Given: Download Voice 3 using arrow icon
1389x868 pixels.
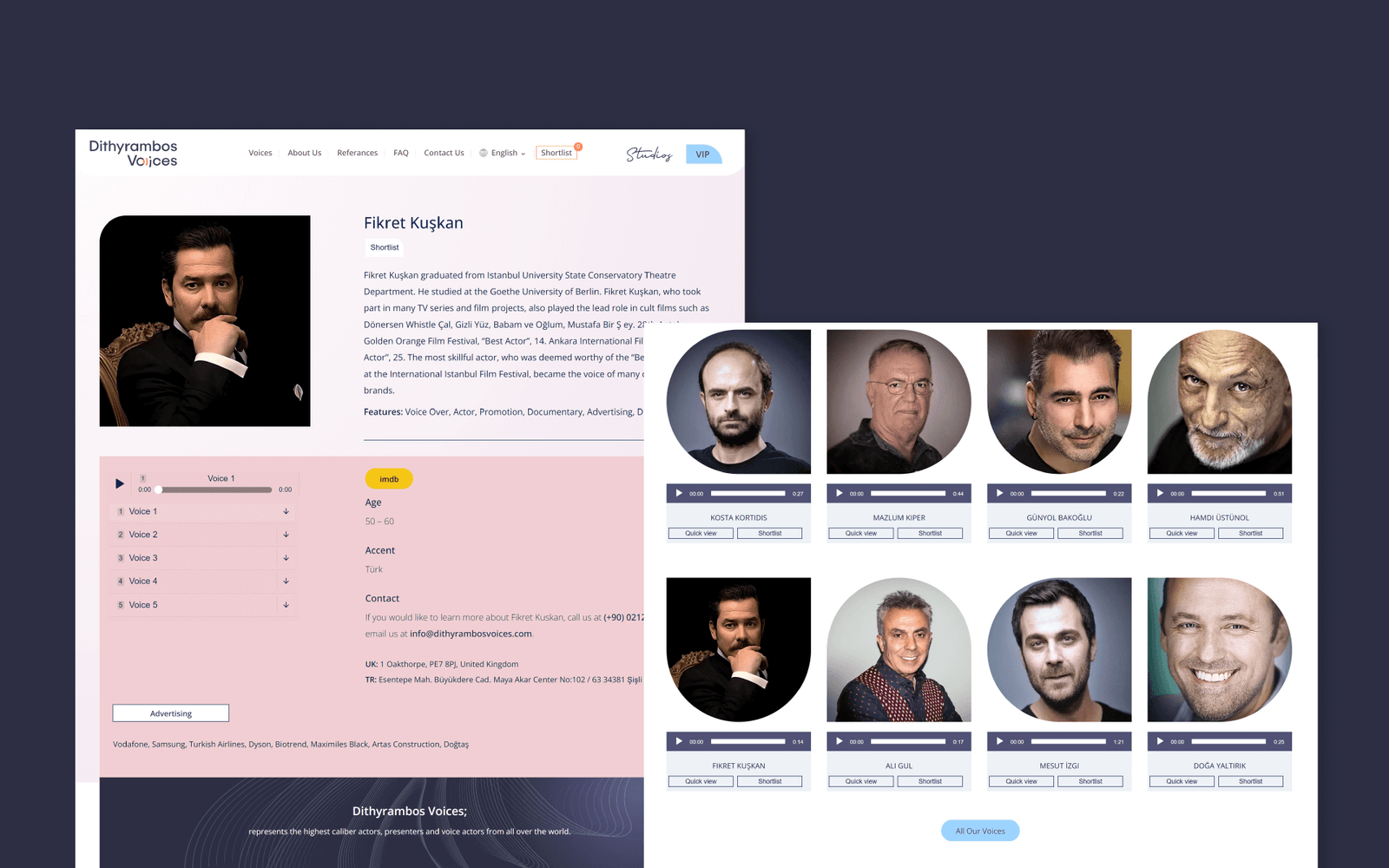Looking at the screenshot, I should 286,558.
